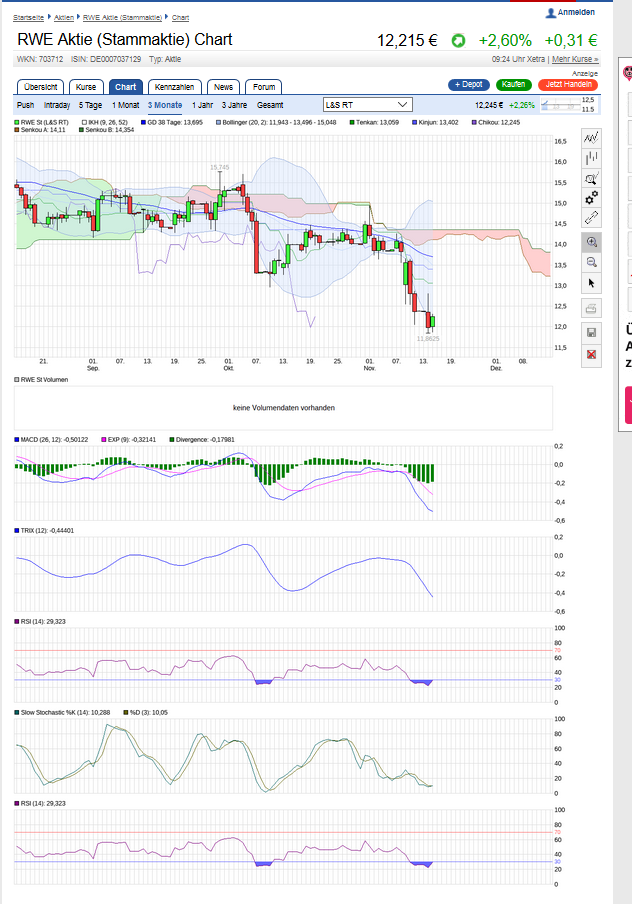The image size is (632, 904).
Task: Click the + Depot button
Action: pos(469,84)
